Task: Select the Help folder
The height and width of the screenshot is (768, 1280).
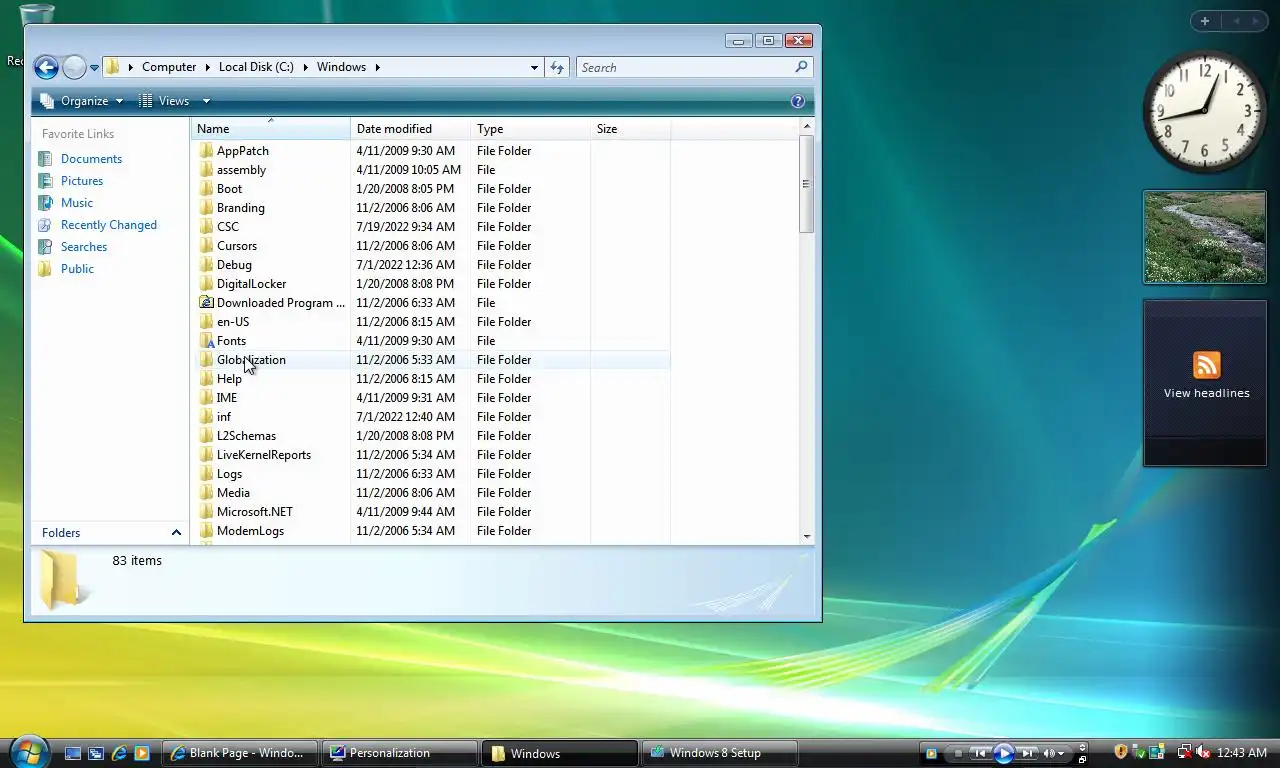Action: pyautogui.click(x=229, y=379)
